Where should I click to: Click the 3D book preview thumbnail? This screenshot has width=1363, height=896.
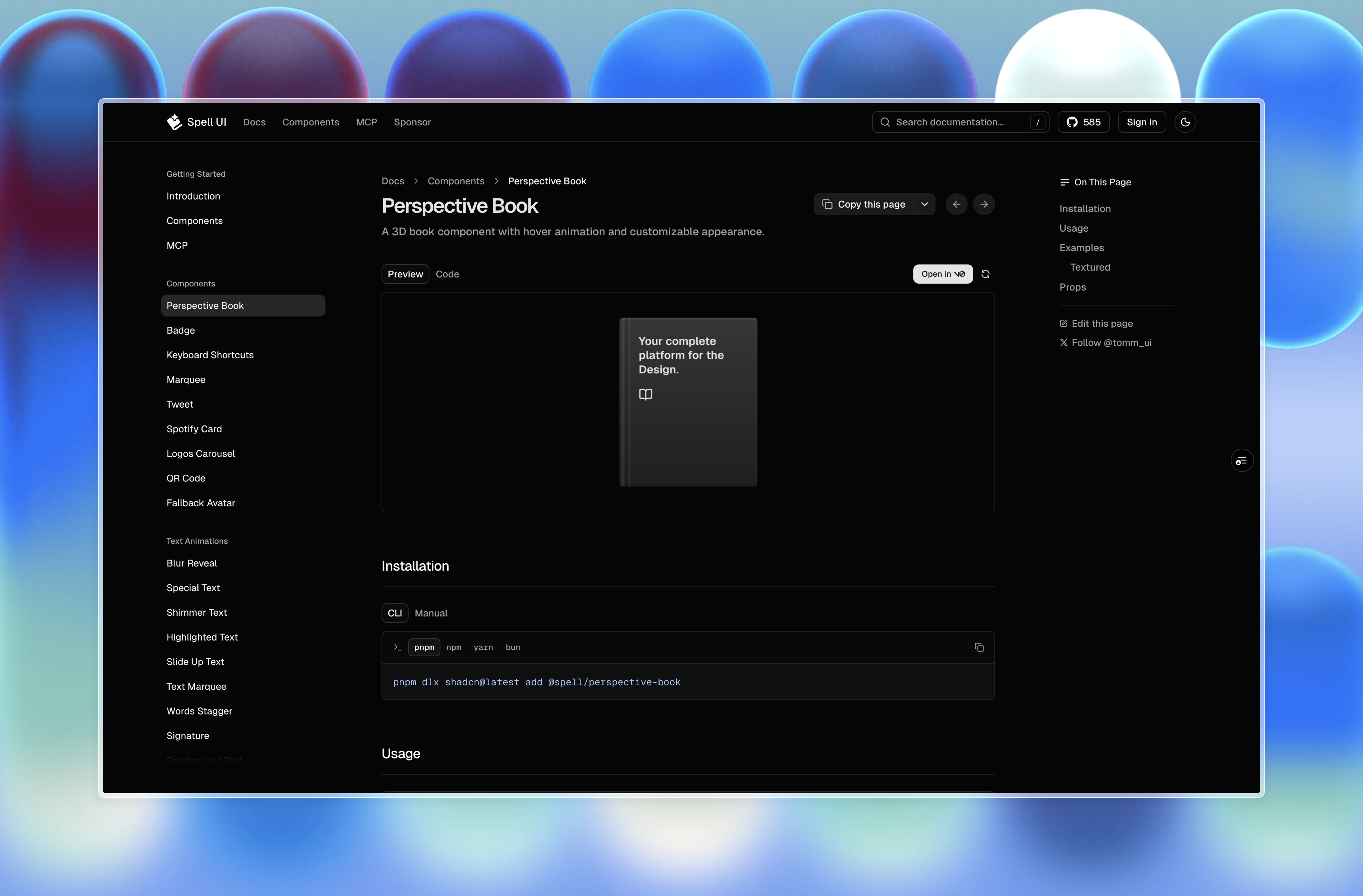point(688,402)
